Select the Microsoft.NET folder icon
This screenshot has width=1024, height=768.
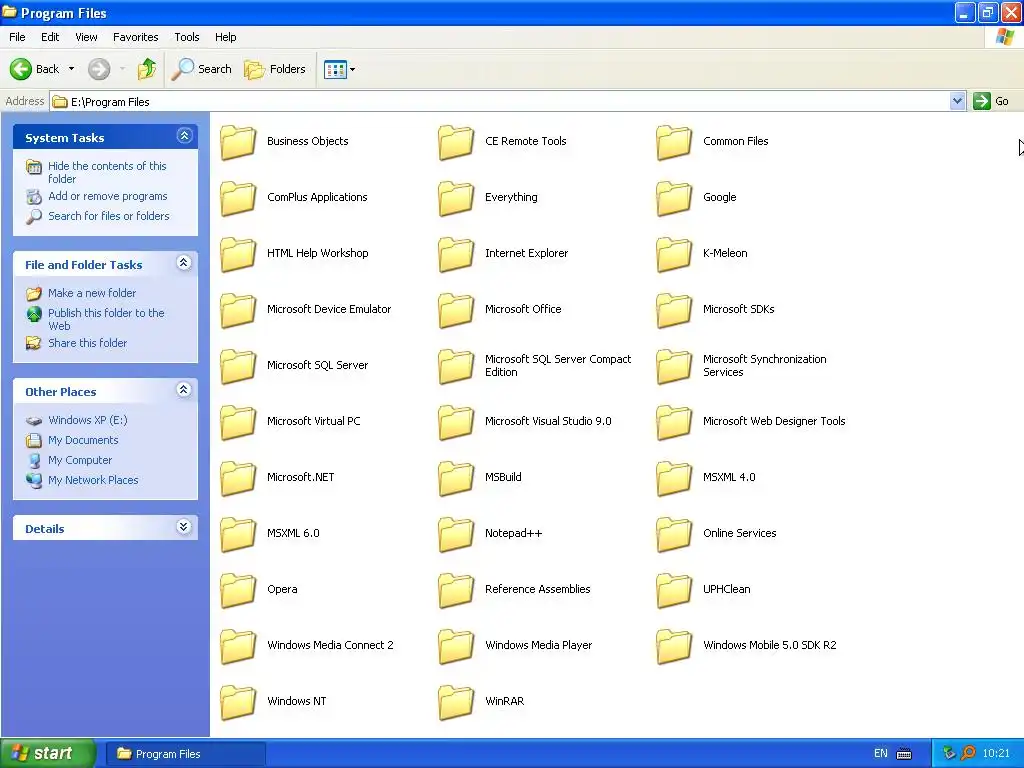click(x=238, y=479)
